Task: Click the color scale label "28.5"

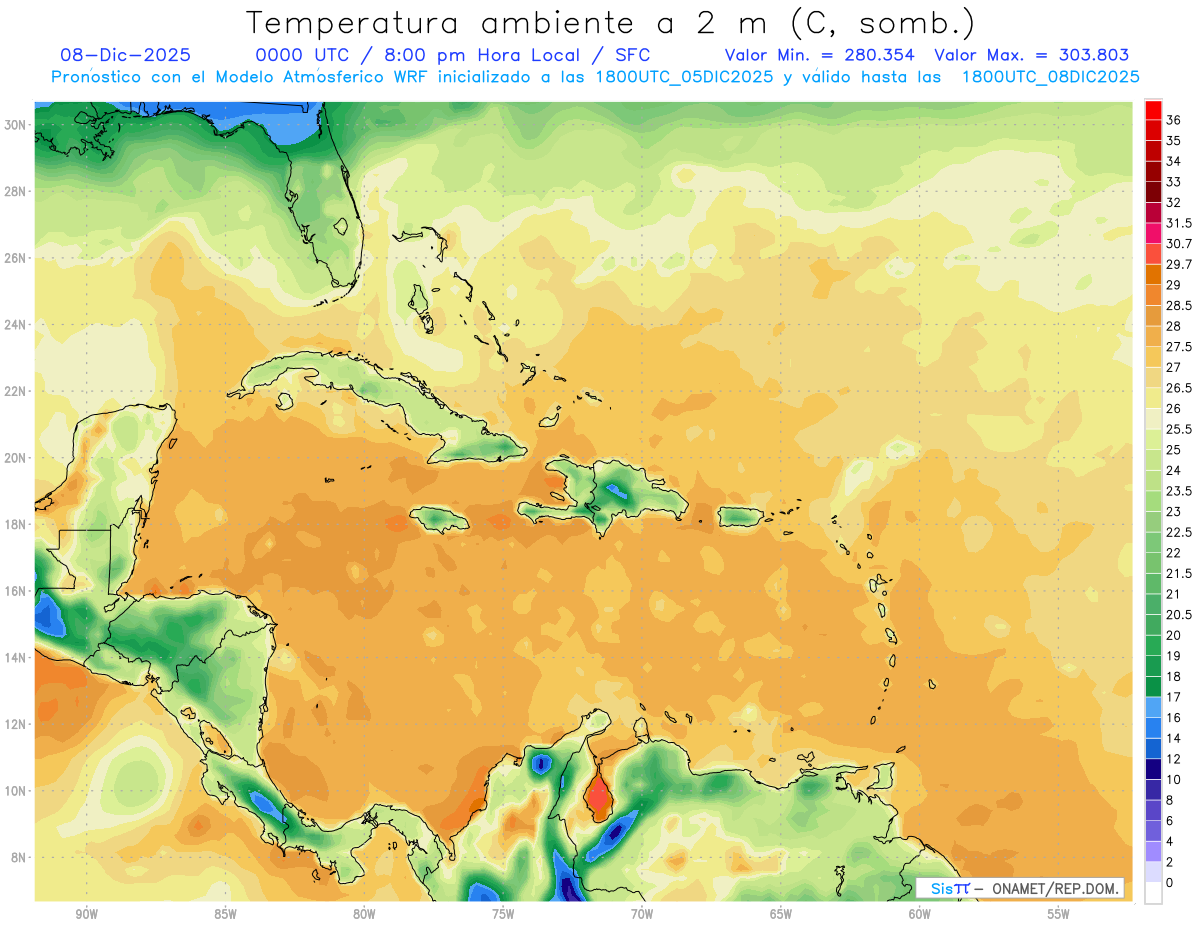Action: [x=1179, y=305]
